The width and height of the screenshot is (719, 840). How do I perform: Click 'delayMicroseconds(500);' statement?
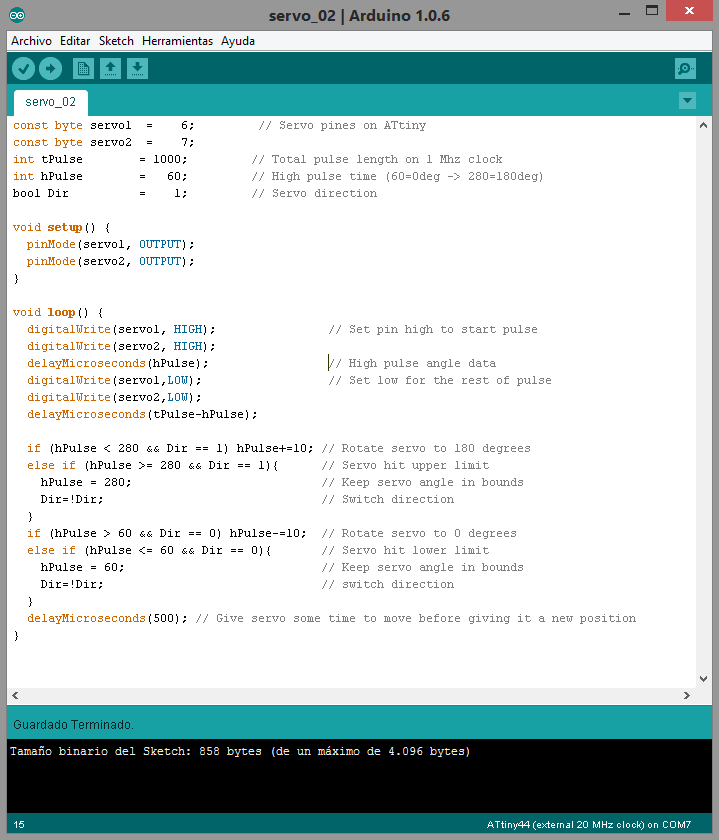click(x=107, y=619)
